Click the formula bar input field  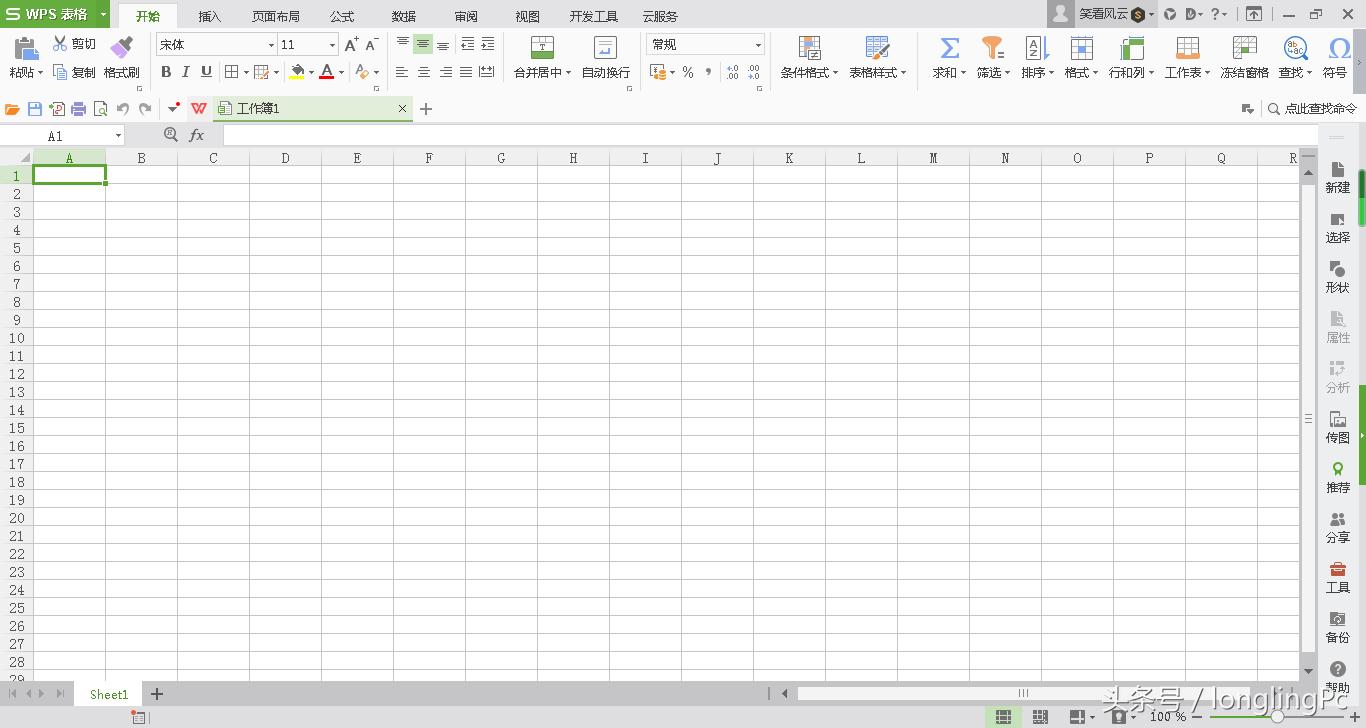(x=768, y=135)
